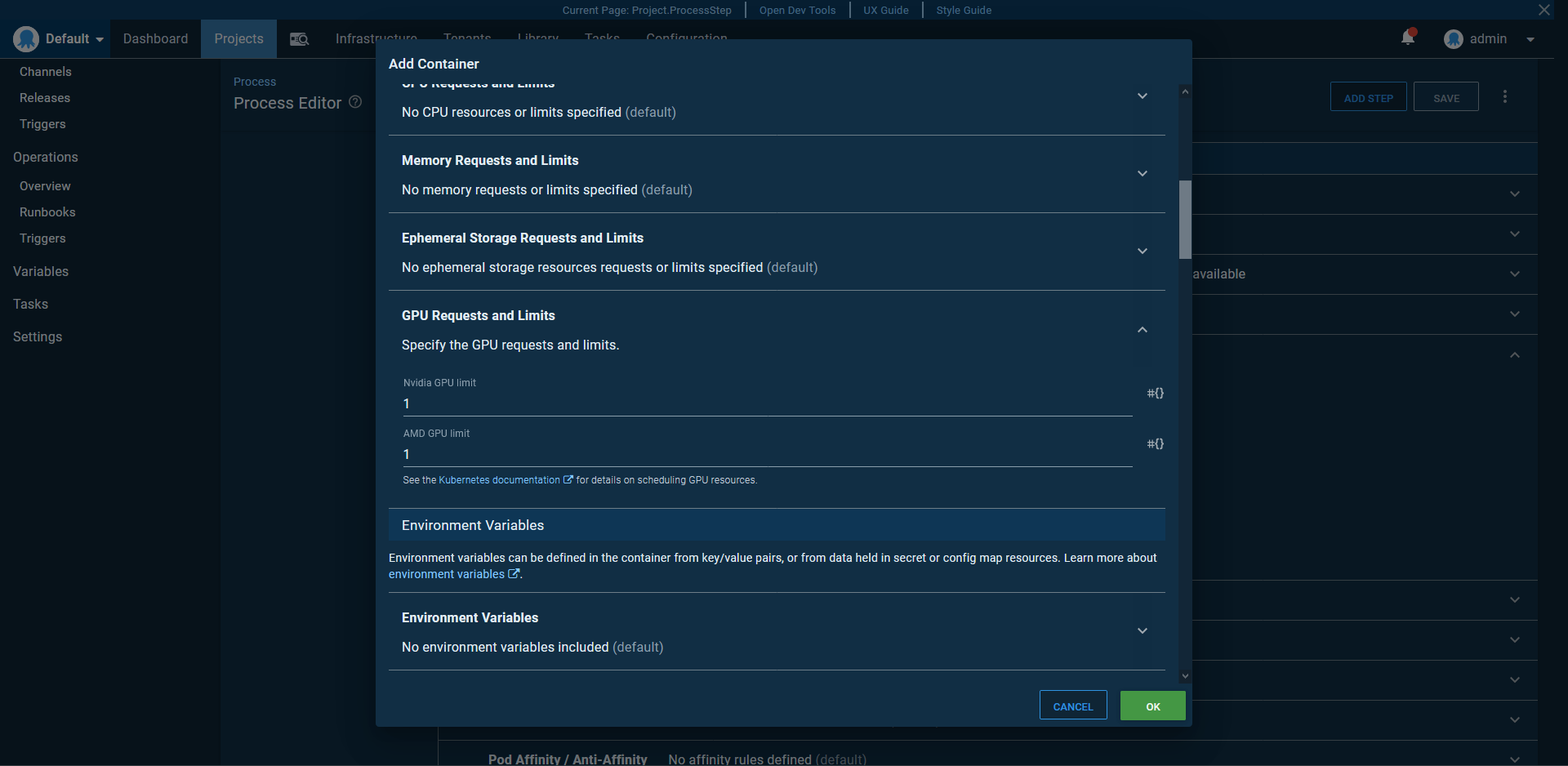This screenshot has height=766, width=1568.
Task: Expand the Environment Variables section
Action: pyautogui.click(x=1142, y=630)
